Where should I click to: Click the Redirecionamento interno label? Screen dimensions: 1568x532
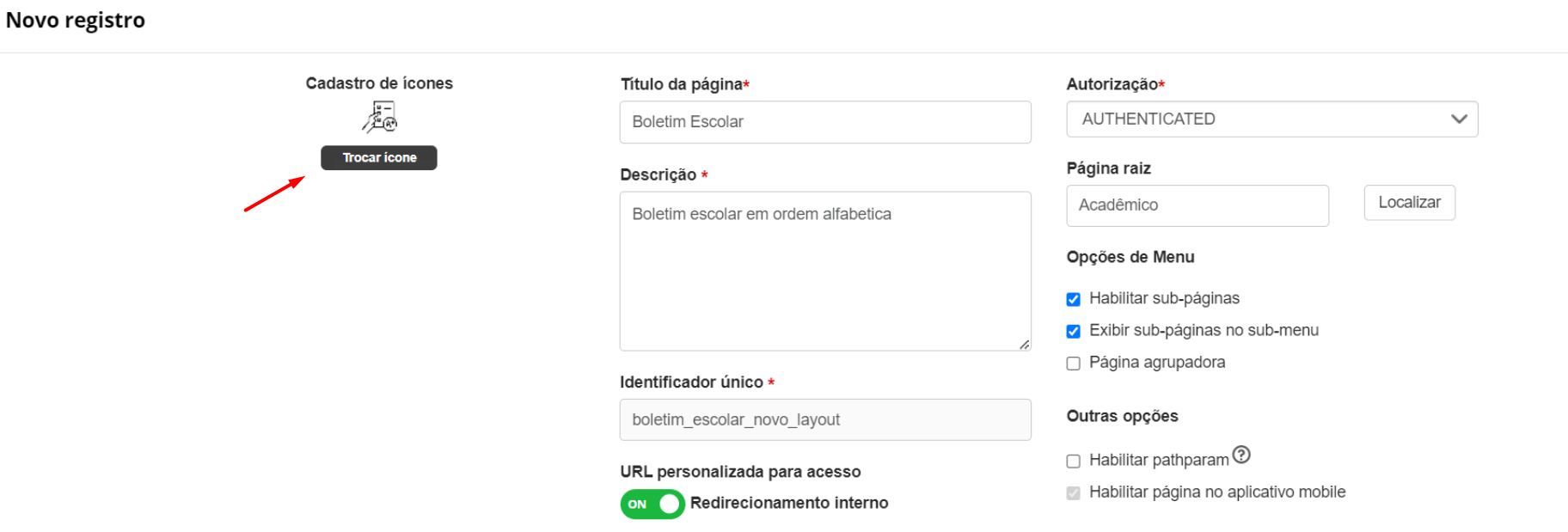point(789,503)
